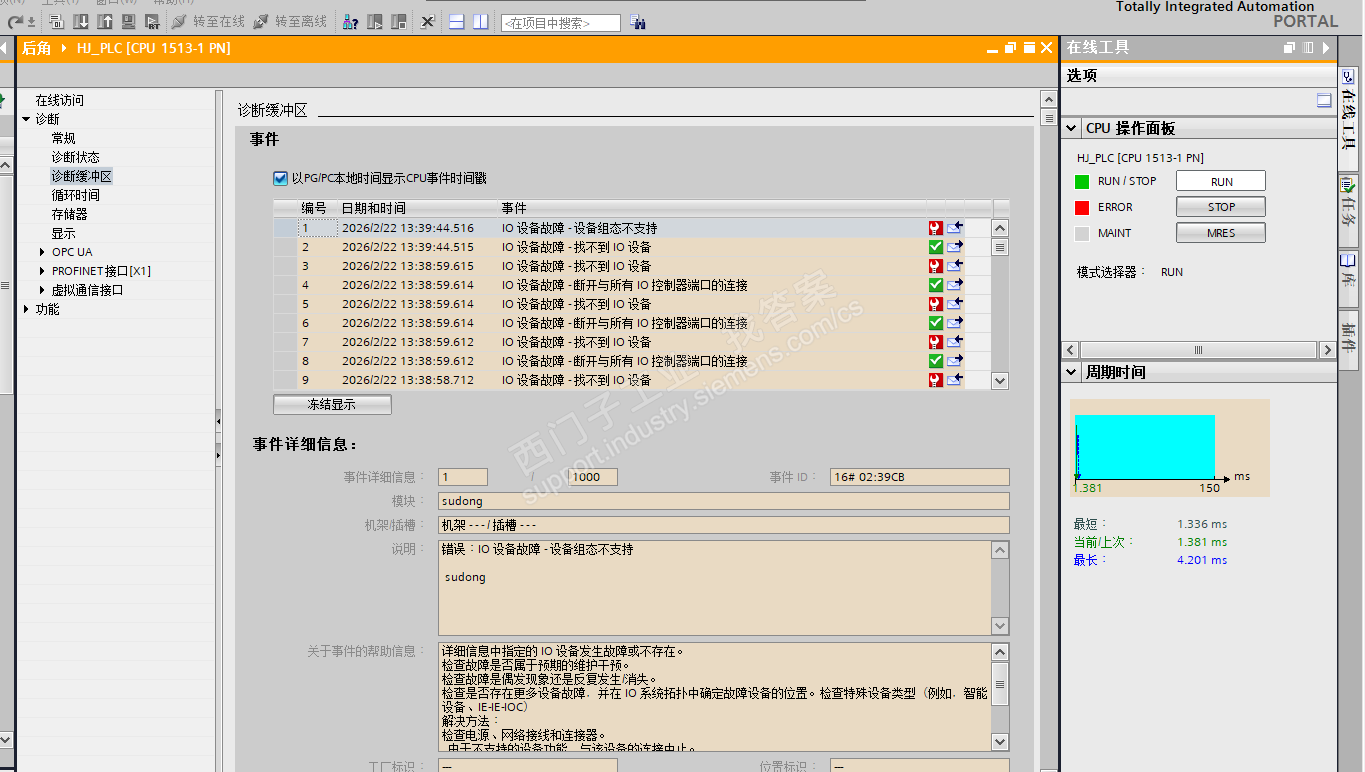Select 在线访问 in the navigation tree
Viewport: 1365px width, 772px height.
[60, 100]
